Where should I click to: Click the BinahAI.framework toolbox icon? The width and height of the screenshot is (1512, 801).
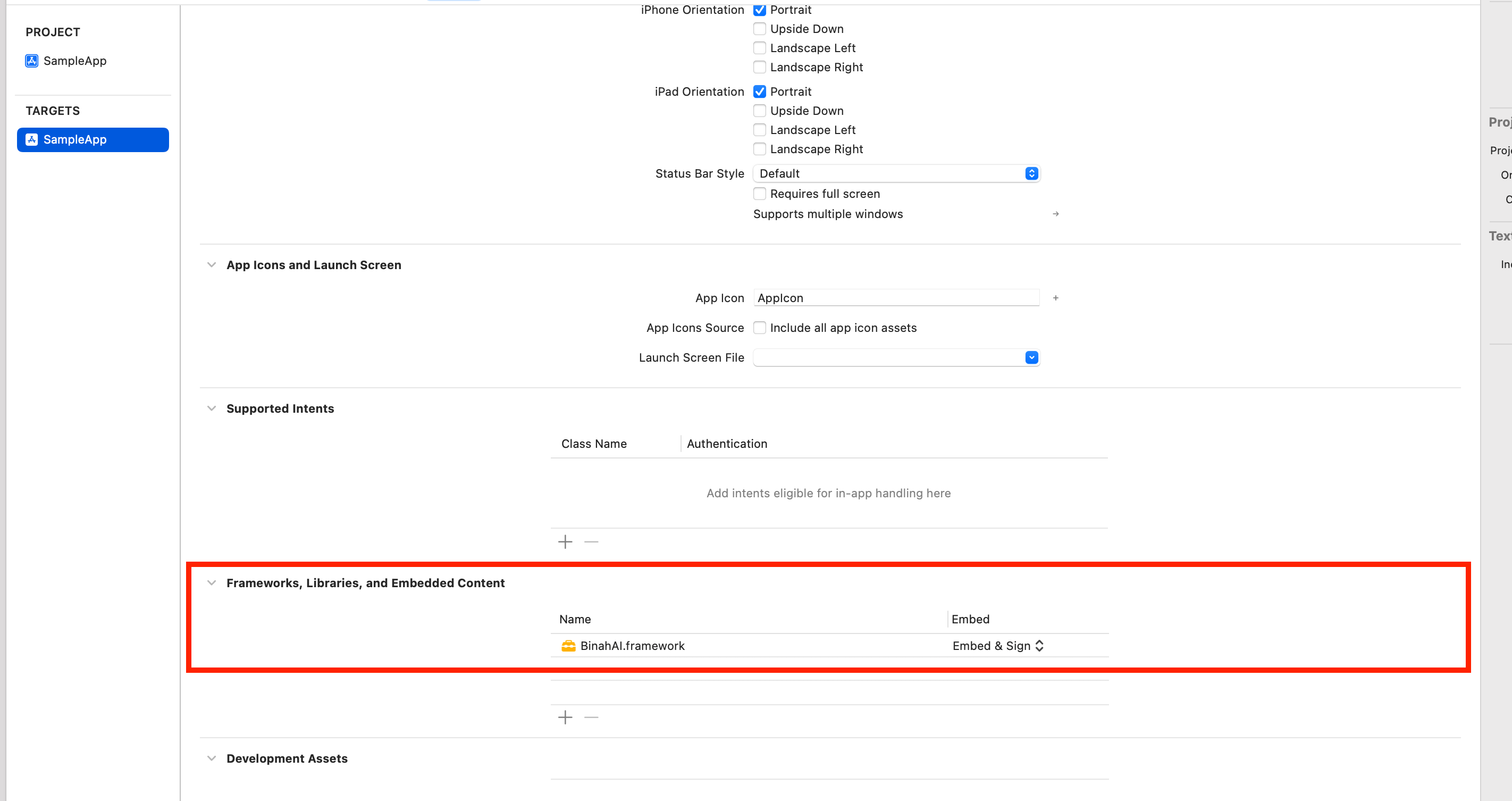coord(568,646)
